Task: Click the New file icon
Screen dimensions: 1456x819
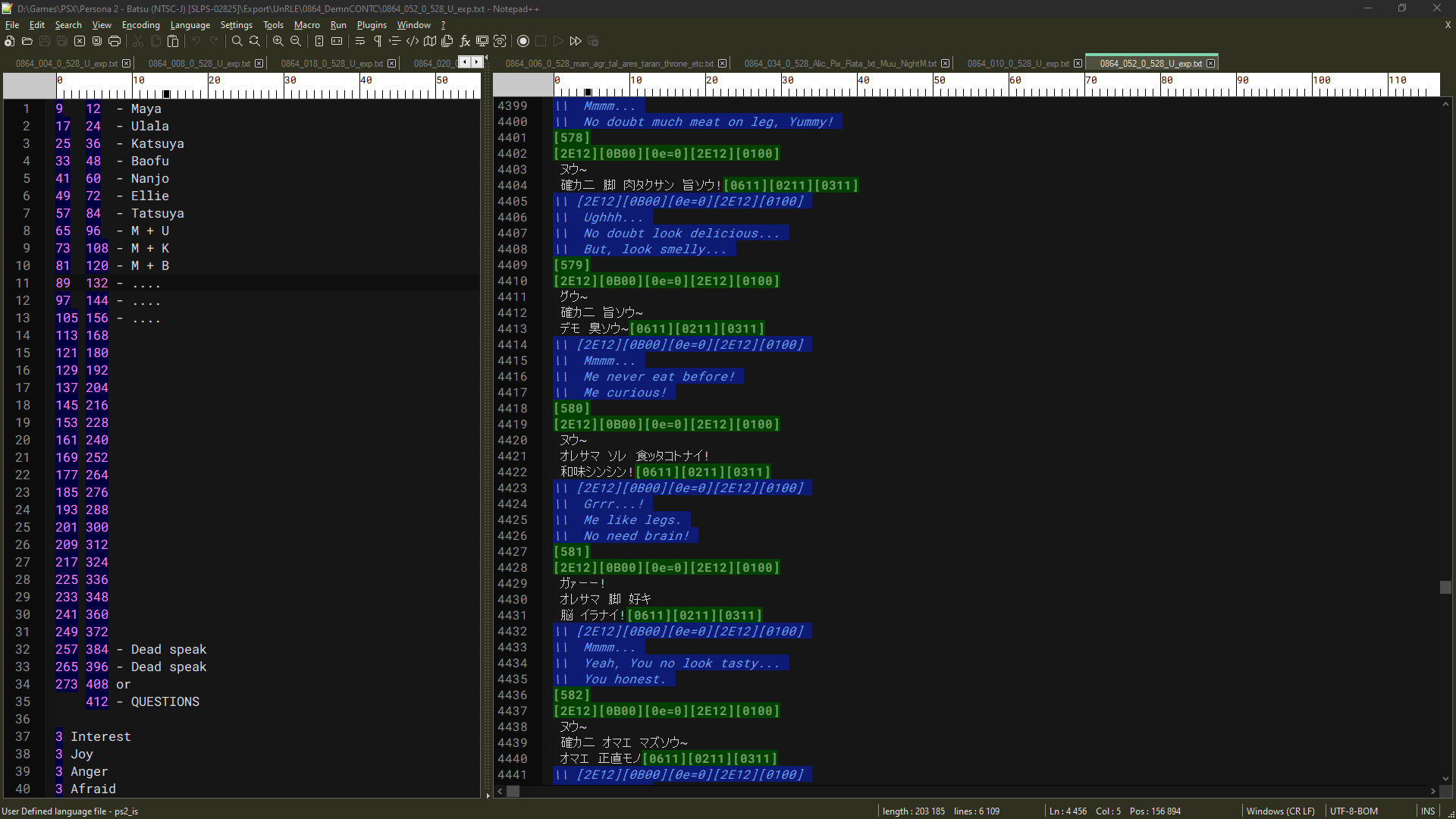Action: click(x=10, y=41)
